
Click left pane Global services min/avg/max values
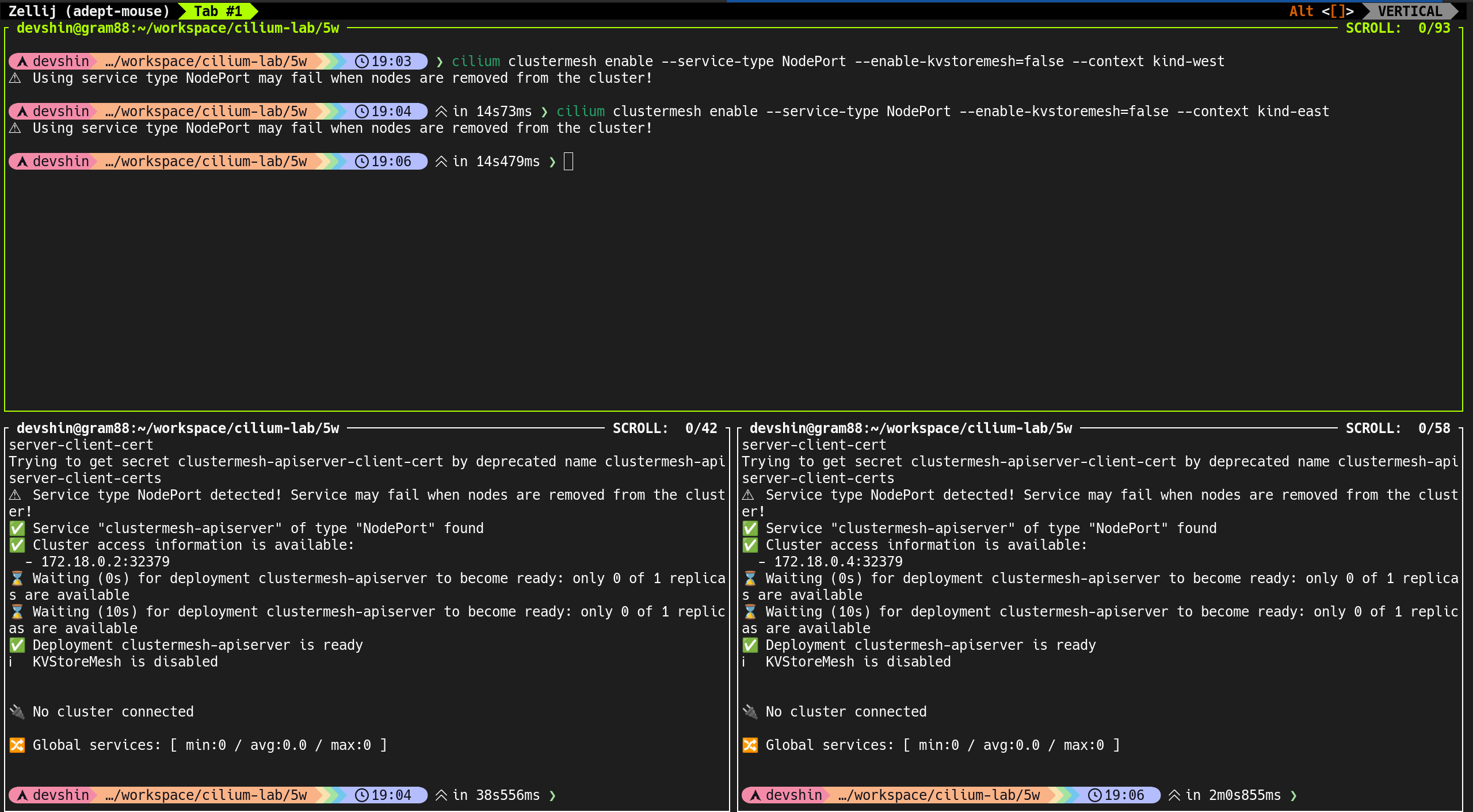point(278,745)
